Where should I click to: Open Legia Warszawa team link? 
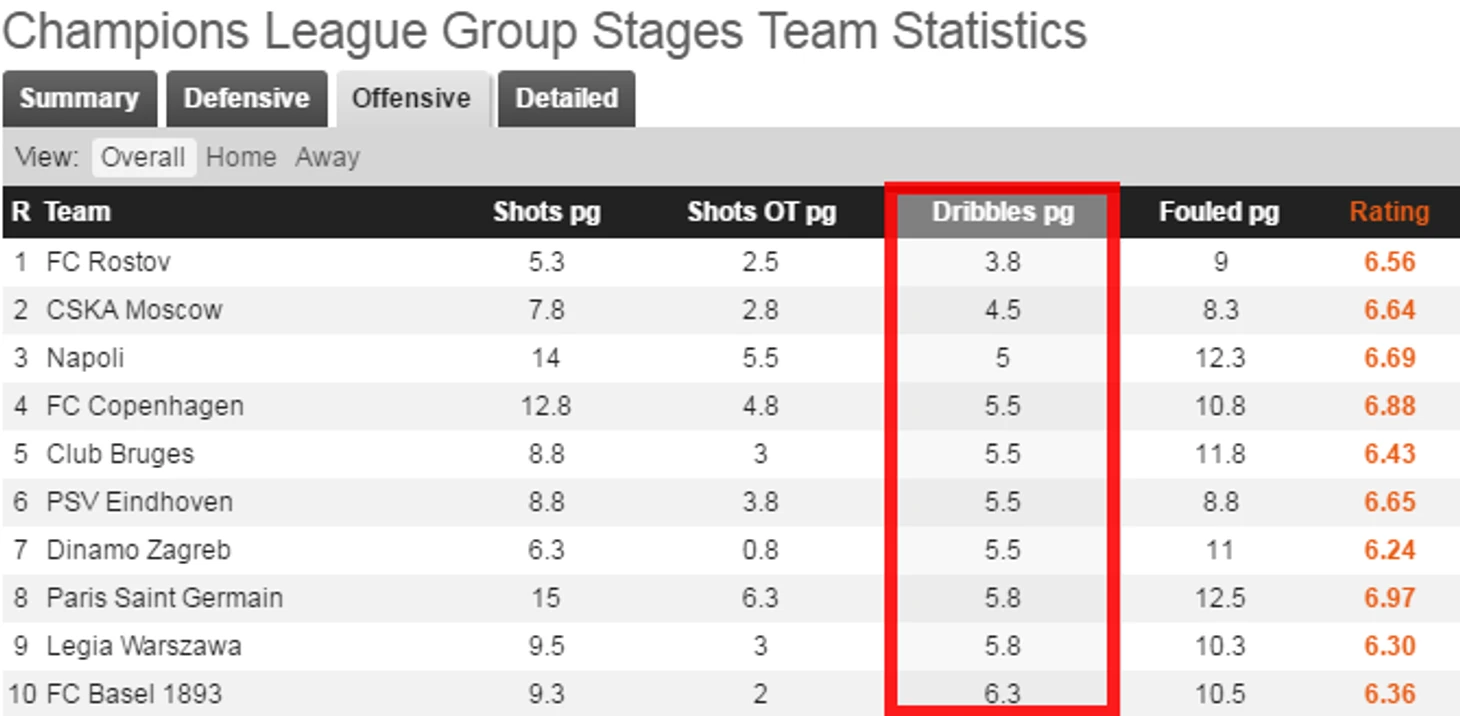143,646
